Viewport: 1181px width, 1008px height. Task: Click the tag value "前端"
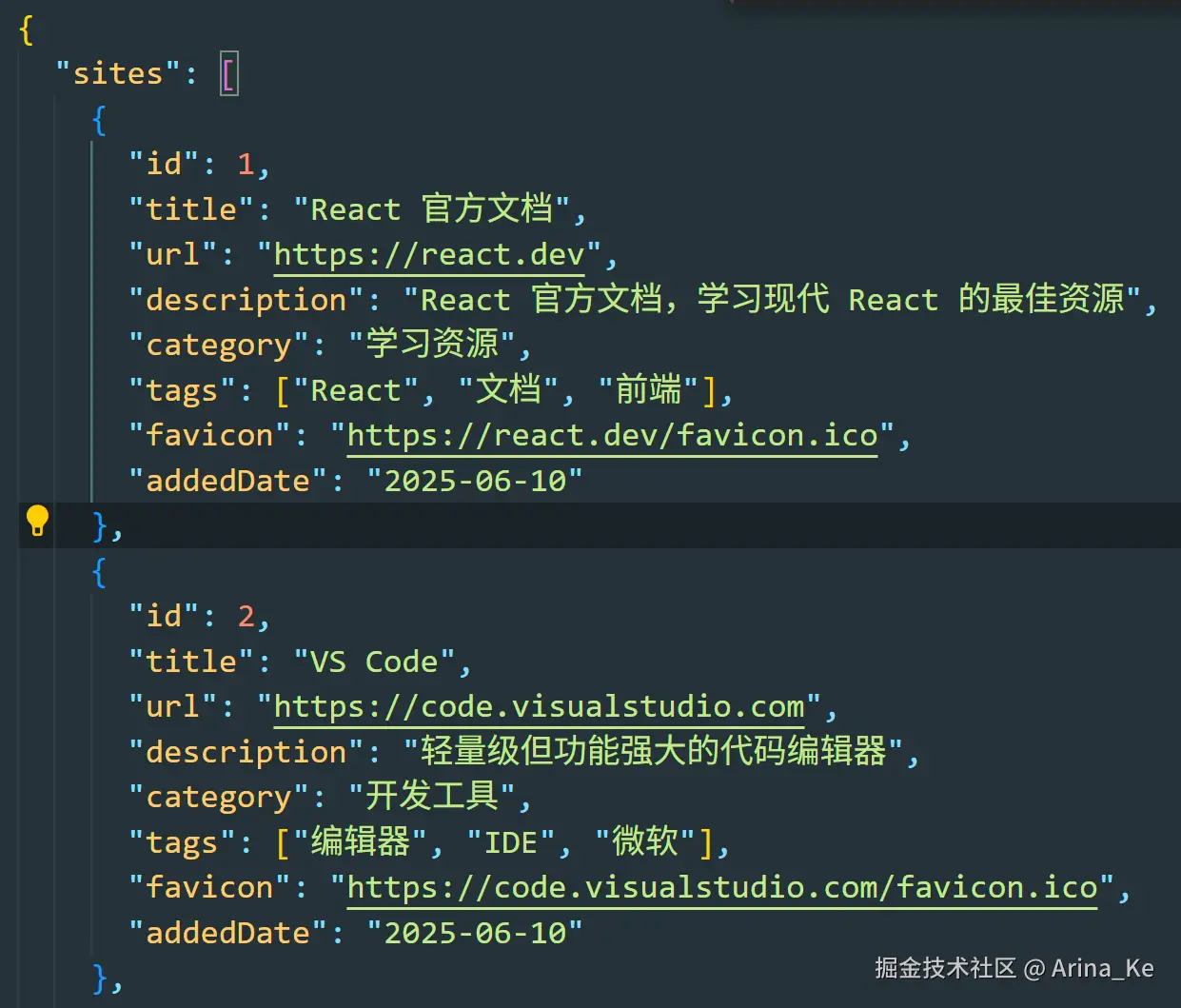click(x=649, y=390)
